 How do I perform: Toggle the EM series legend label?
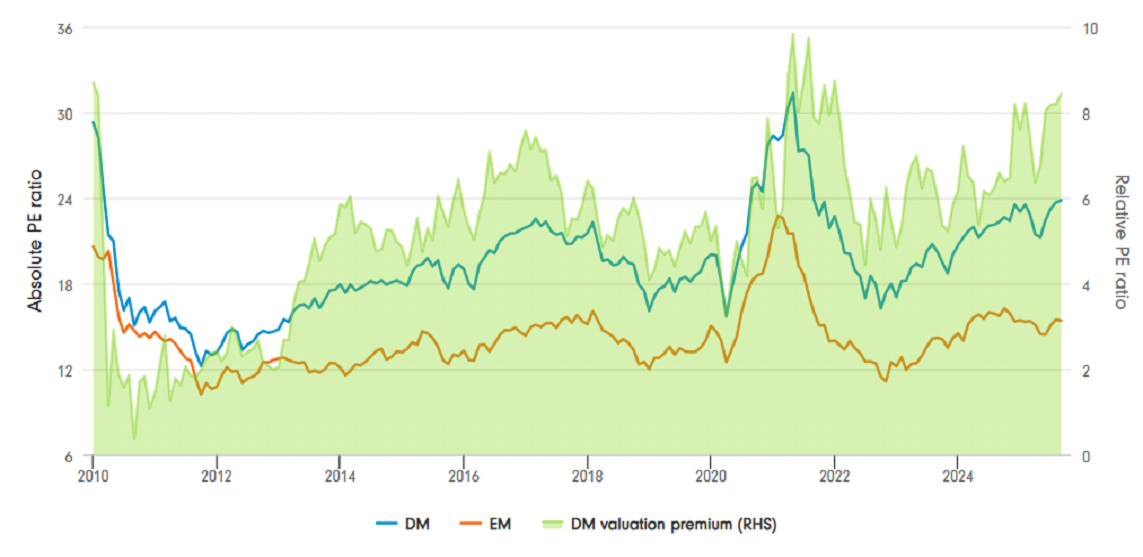[510, 523]
